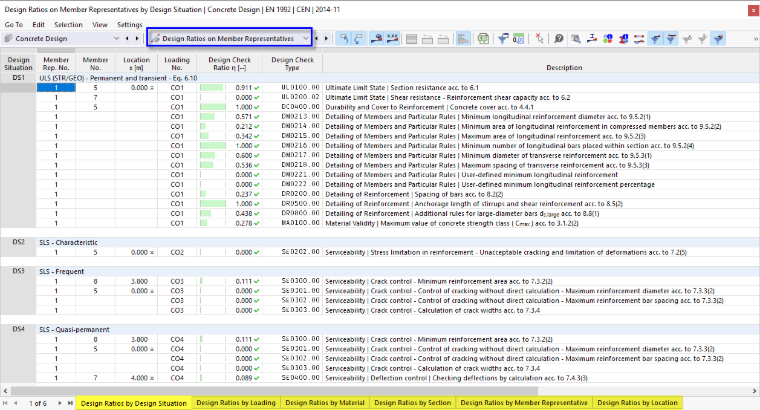
Task: Switch to Design Ratios by Material tab
Action: (x=325, y=403)
